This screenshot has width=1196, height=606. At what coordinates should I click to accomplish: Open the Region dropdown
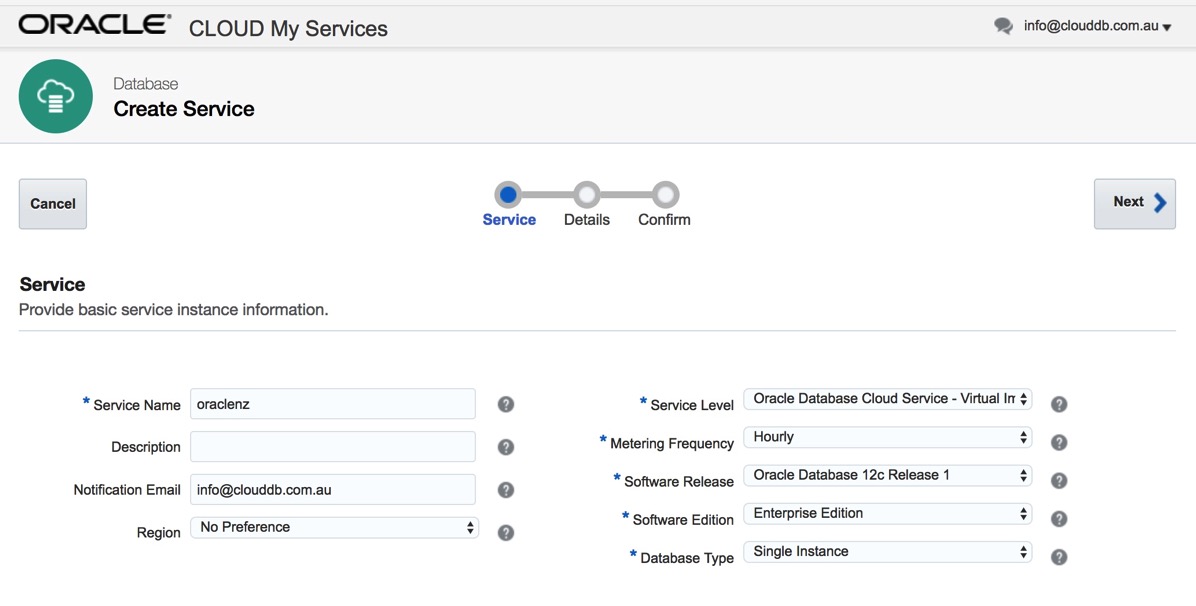tap(335, 527)
